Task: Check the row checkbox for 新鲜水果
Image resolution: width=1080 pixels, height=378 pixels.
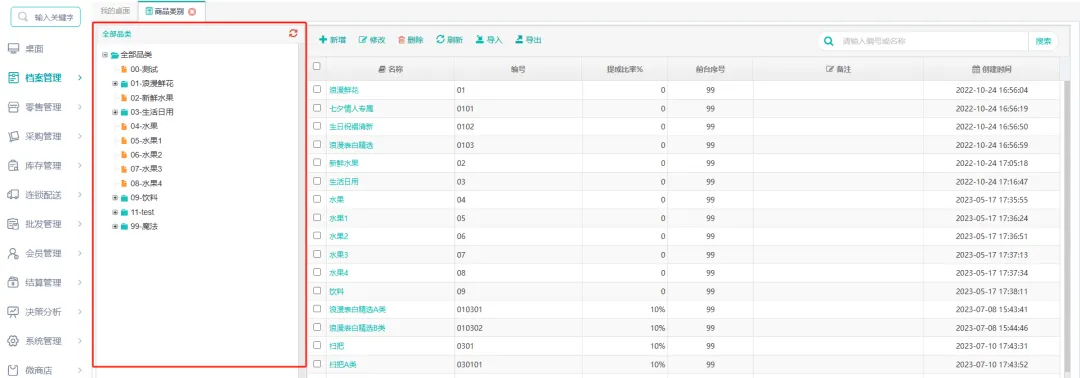Action: (317, 162)
